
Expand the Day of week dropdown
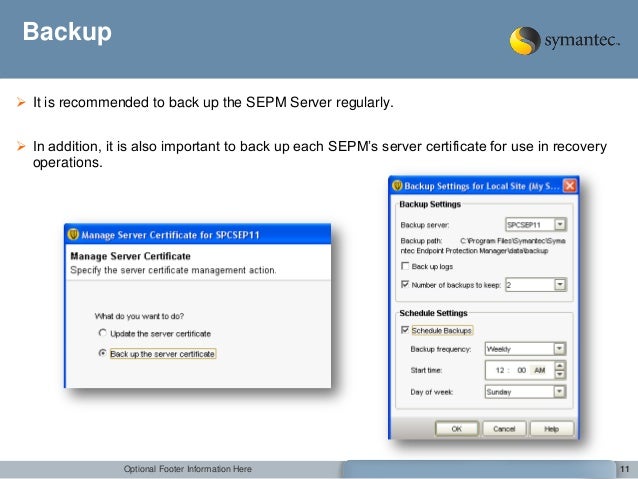pos(559,392)
